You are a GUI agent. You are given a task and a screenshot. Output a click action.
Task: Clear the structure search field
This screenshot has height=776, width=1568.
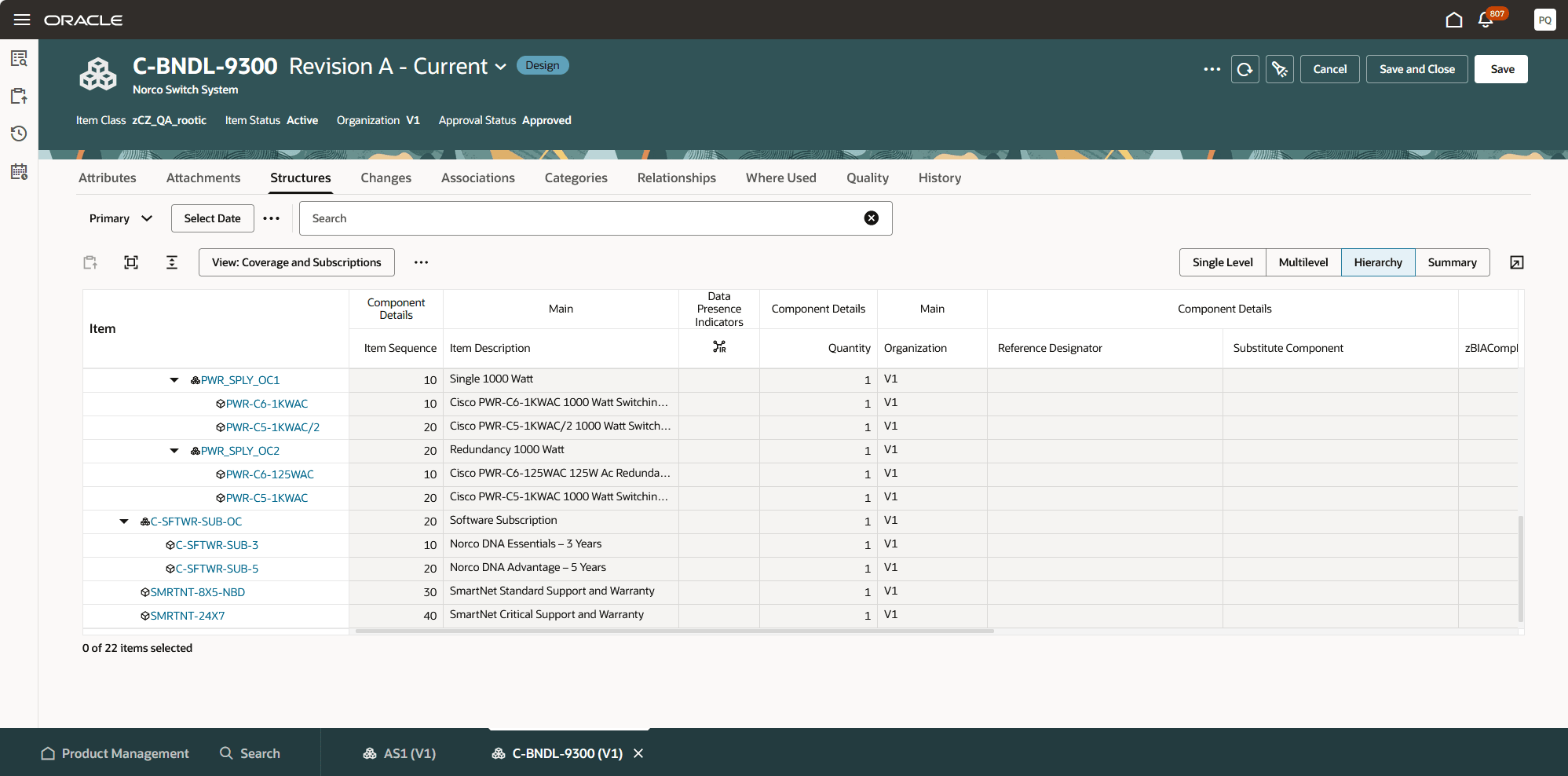point(872,218)
